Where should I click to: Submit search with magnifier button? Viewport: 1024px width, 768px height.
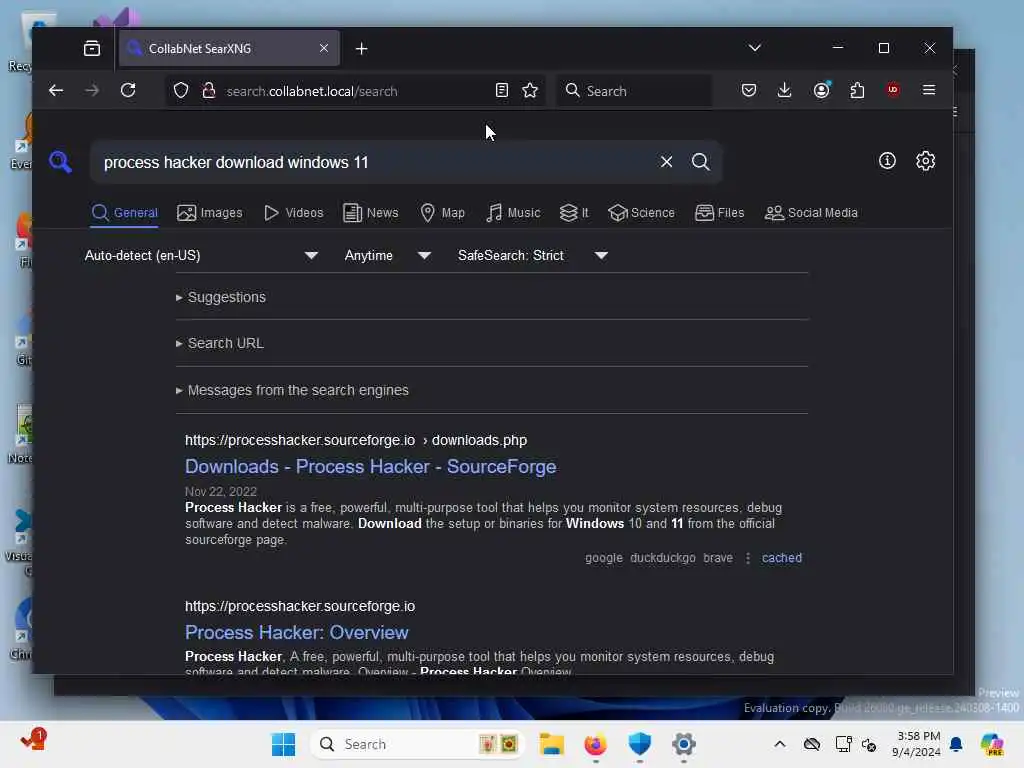click(700, 161)
